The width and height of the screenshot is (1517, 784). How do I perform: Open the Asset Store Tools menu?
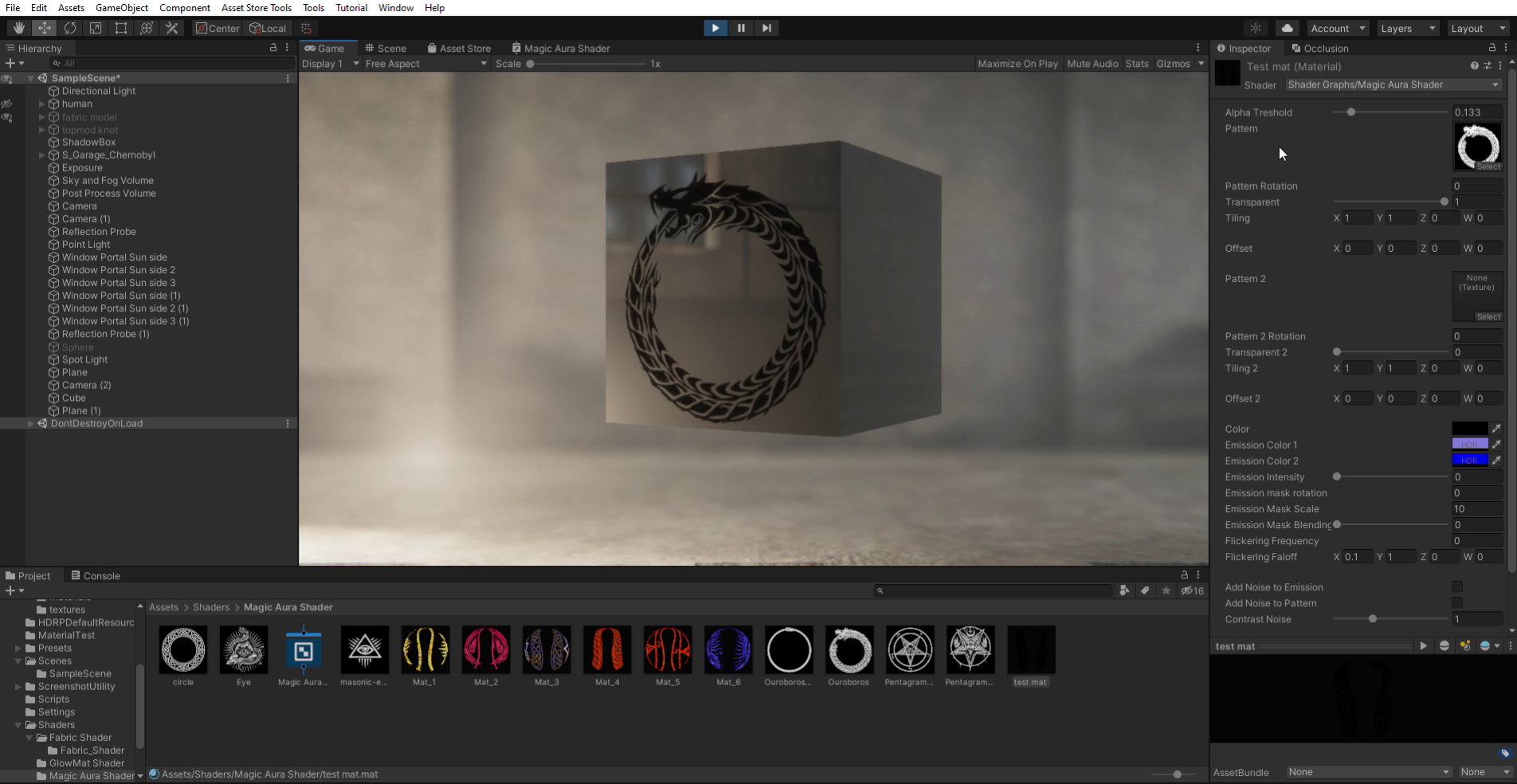[x=257, y=8]
